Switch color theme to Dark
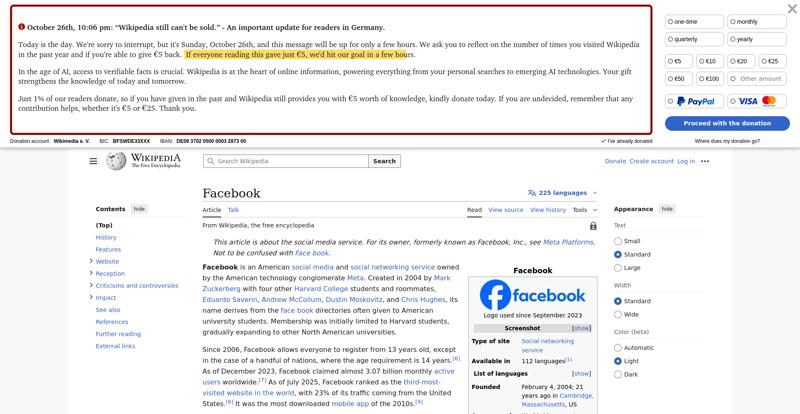Viewport: 800px width, 414px height. [x=618, y=374]
